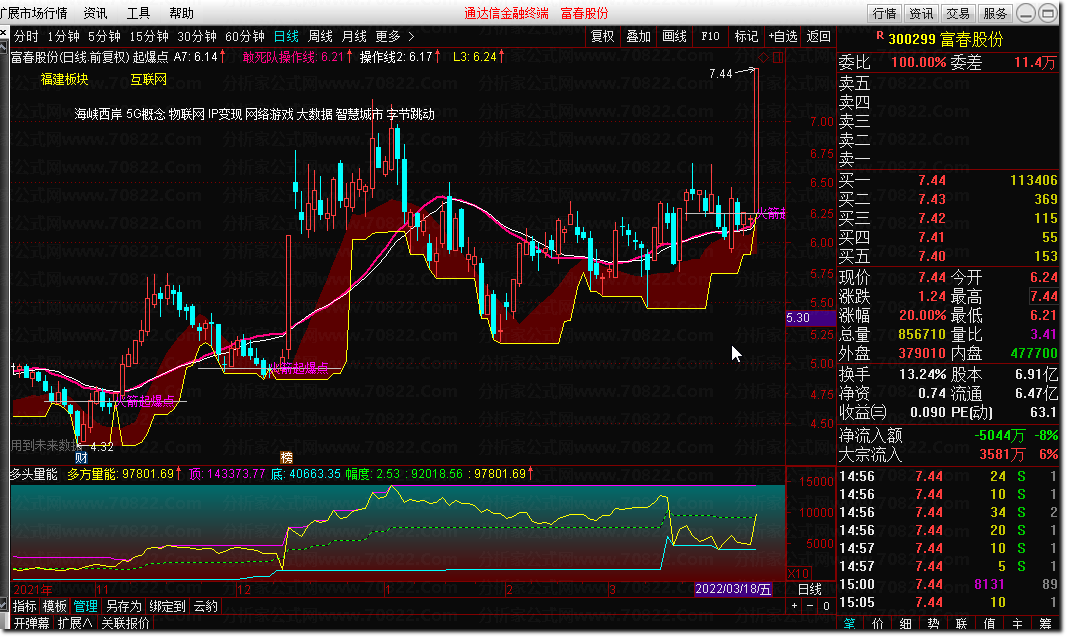This screenshot has height=637, width=1068.
Task: Open the 扩展∧ expander
Action: pyautogui.click(x=74, y=623)
